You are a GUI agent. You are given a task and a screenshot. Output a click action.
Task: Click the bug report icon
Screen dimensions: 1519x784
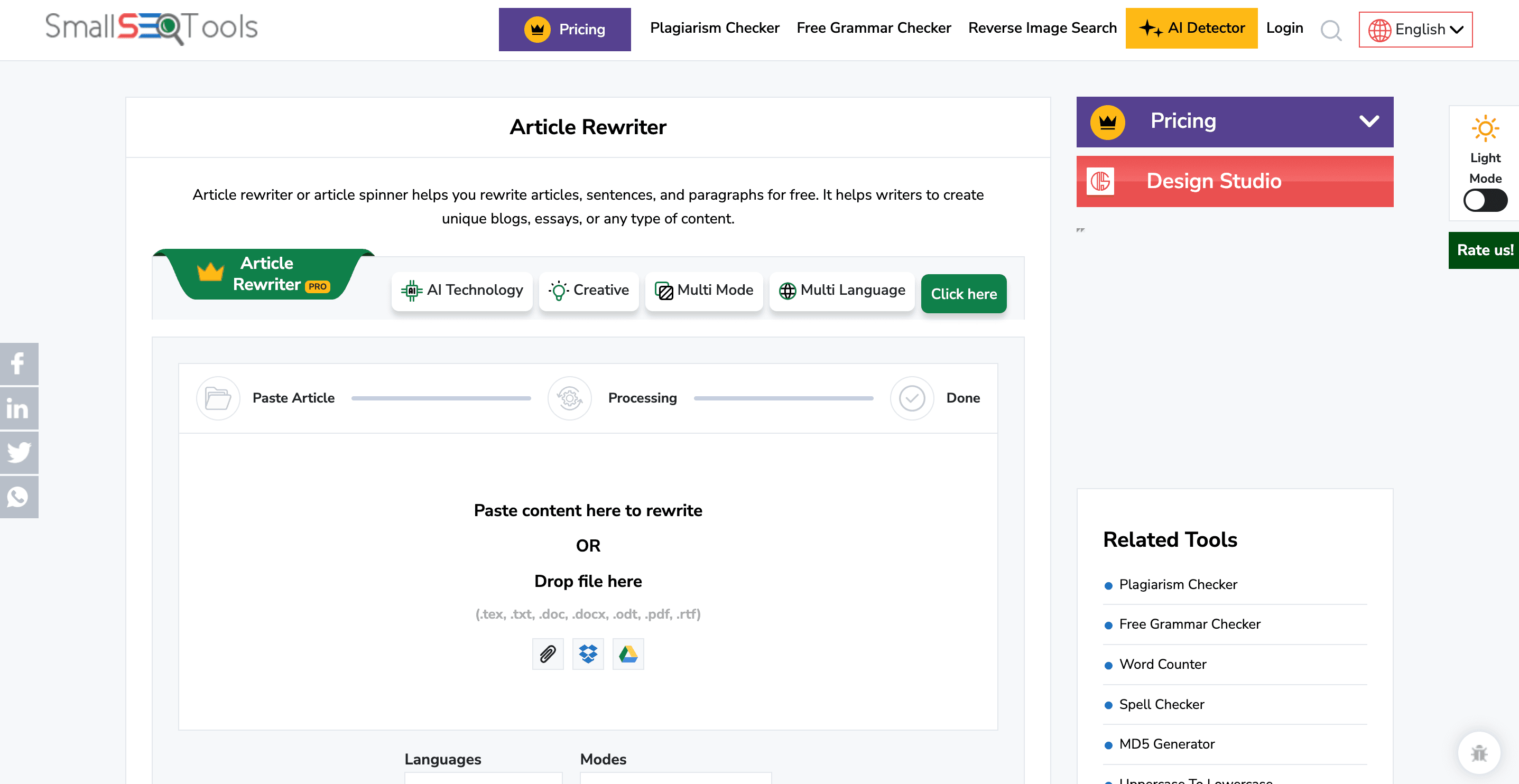click(1478, 753)
